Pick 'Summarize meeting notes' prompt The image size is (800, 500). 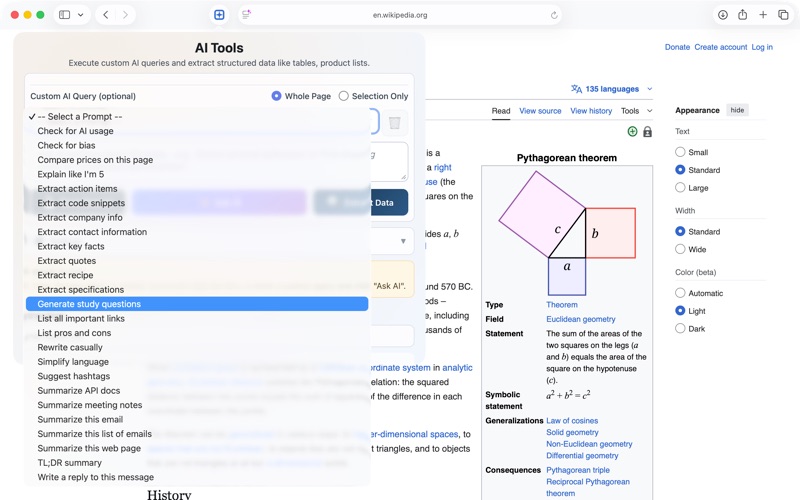click(197, 405)
